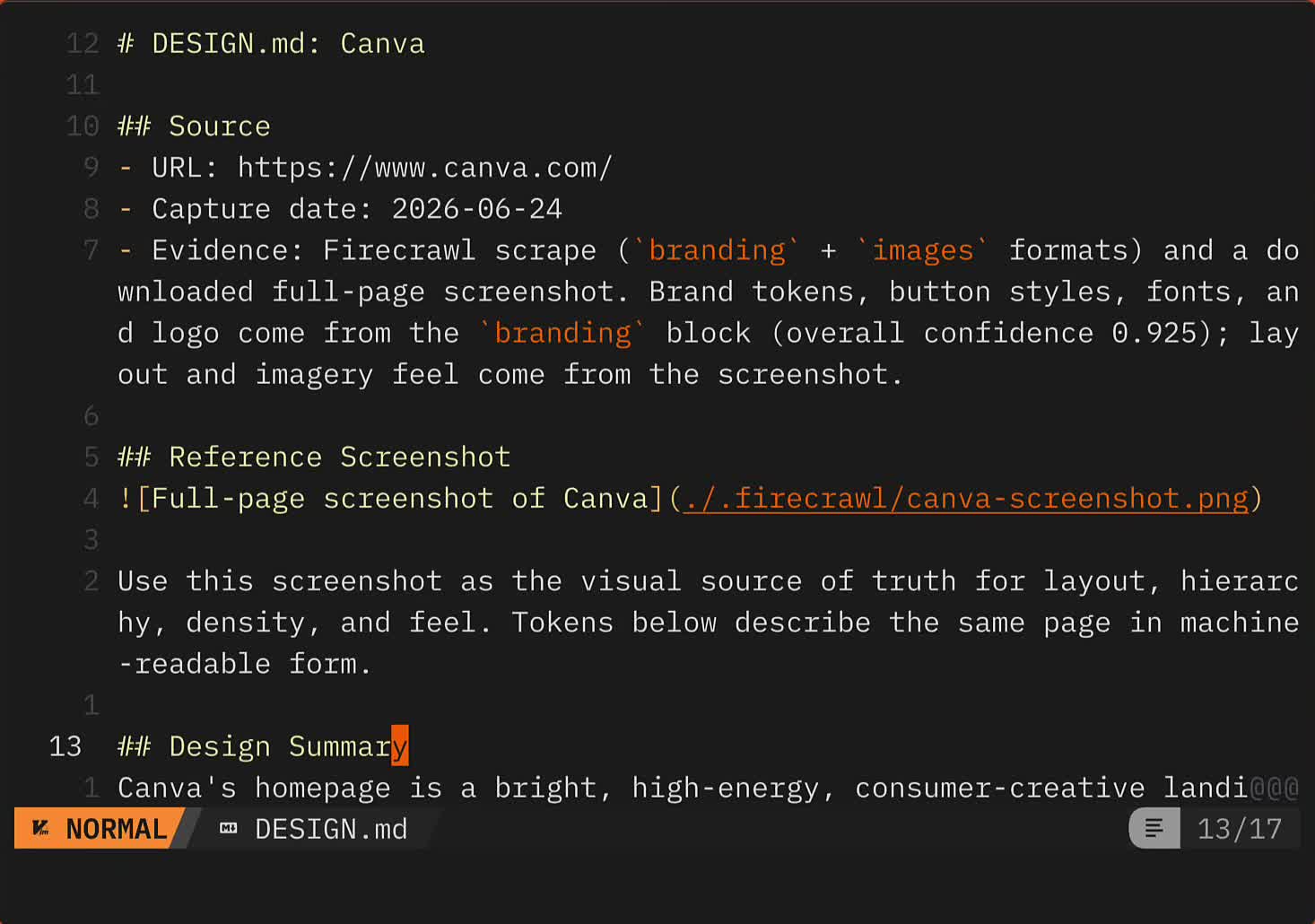Click the DESIGN.md filename in the statusline

(331, 828)
